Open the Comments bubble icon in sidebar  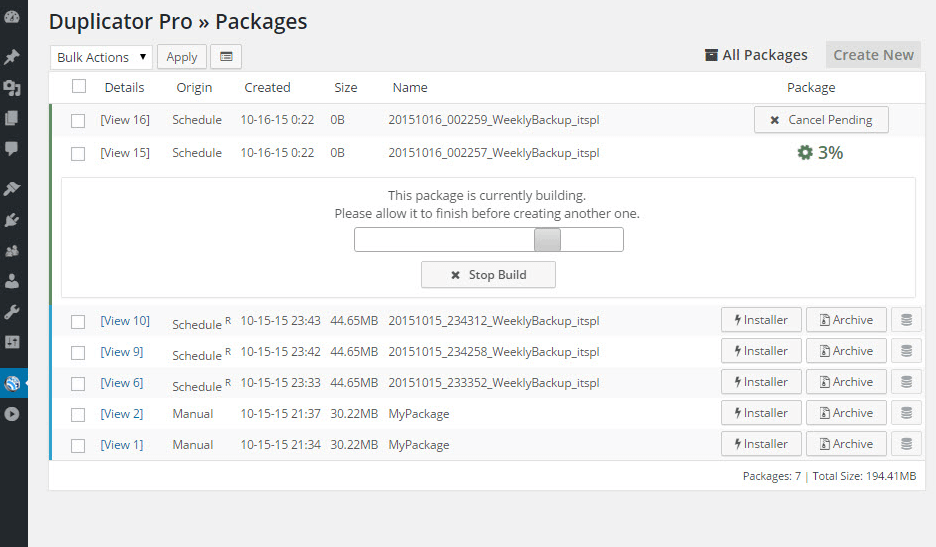[12, 149]
